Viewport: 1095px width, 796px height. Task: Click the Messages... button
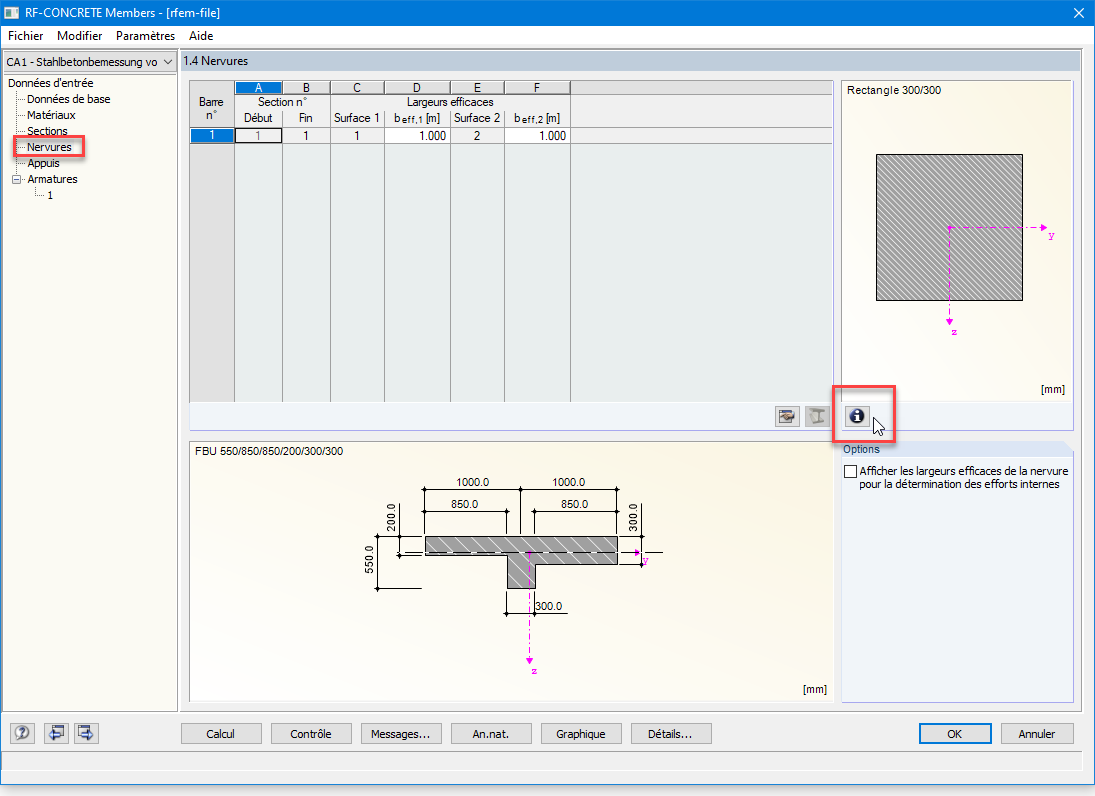tap(401, 734)
